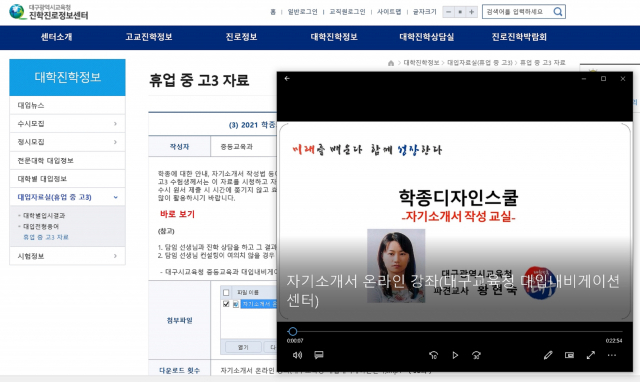Click the search input field
640x382 pixels.
[x=517, y=12]
